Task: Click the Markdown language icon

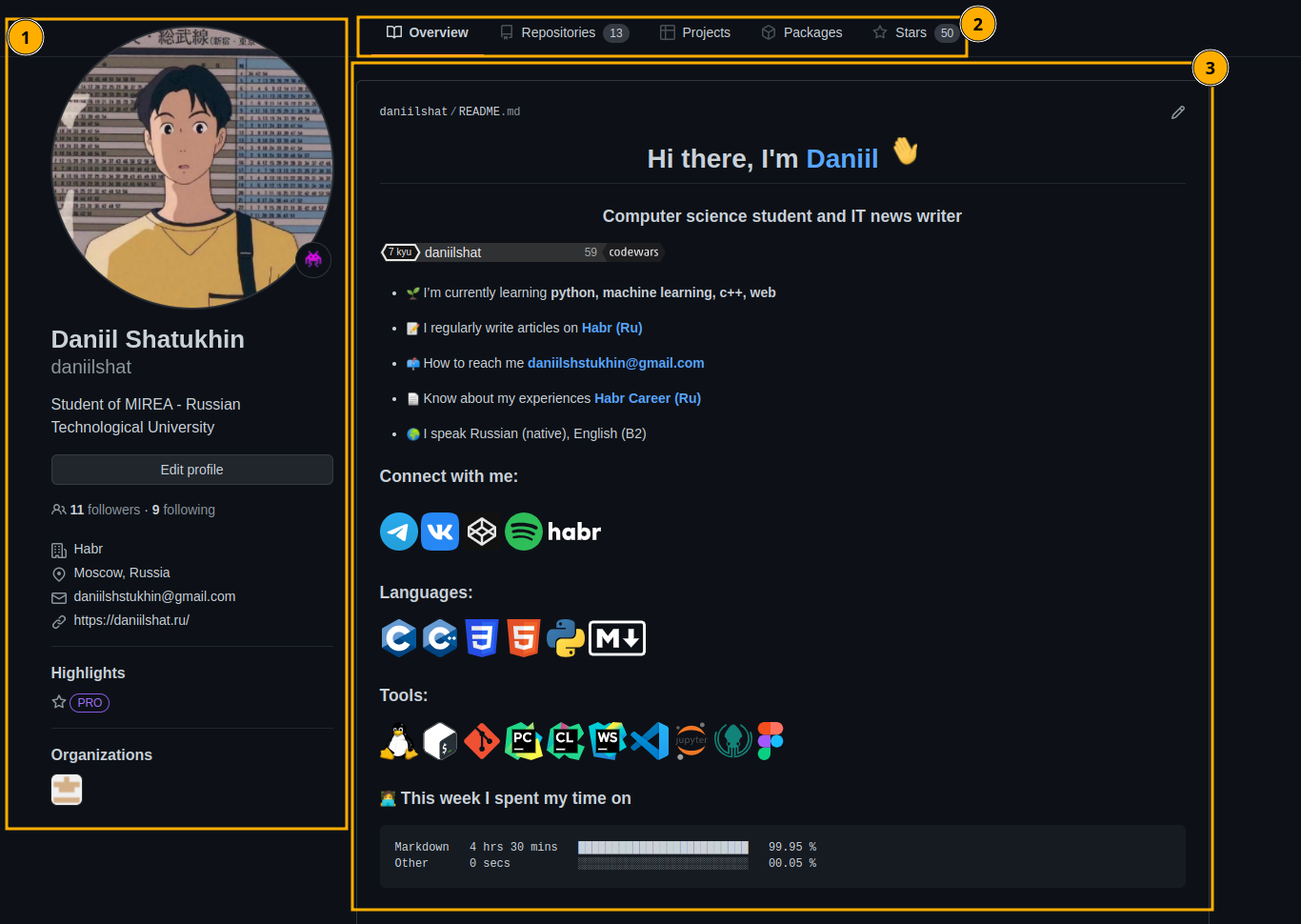Action: click(617, 638)
